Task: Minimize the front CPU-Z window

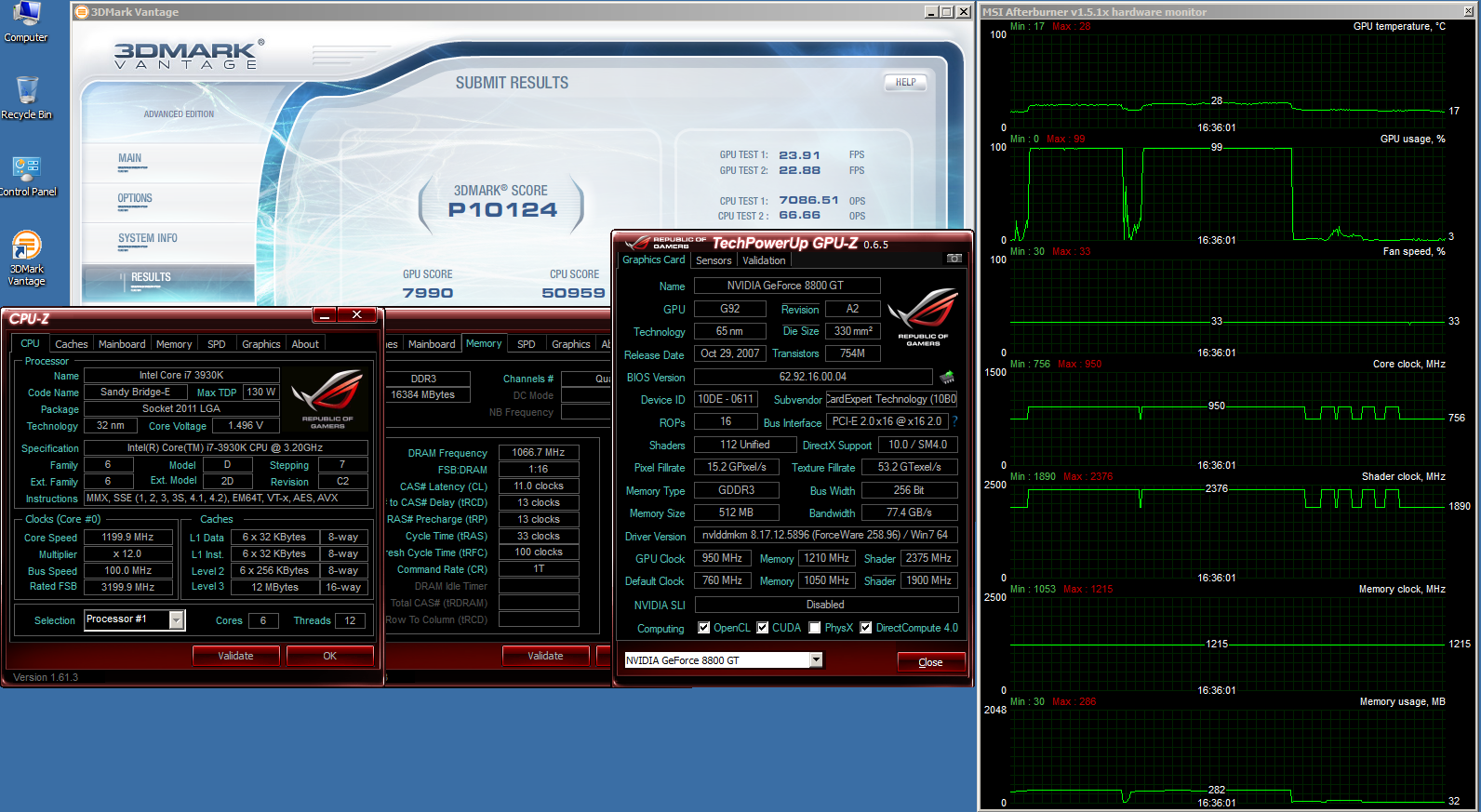Action: click(x=325, y=315)
